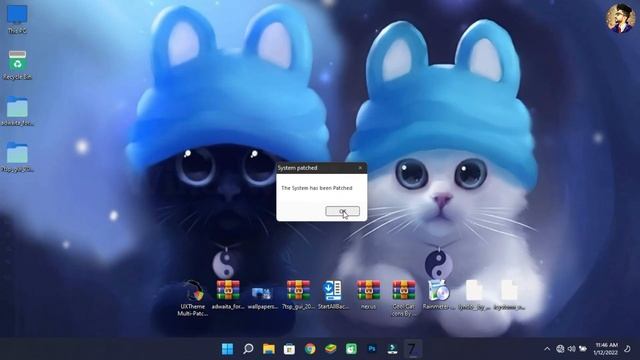The height and width of the screenshot is (360, 640).
Task: Click the profile picture in the corner
Action: (x=620, y=19)
